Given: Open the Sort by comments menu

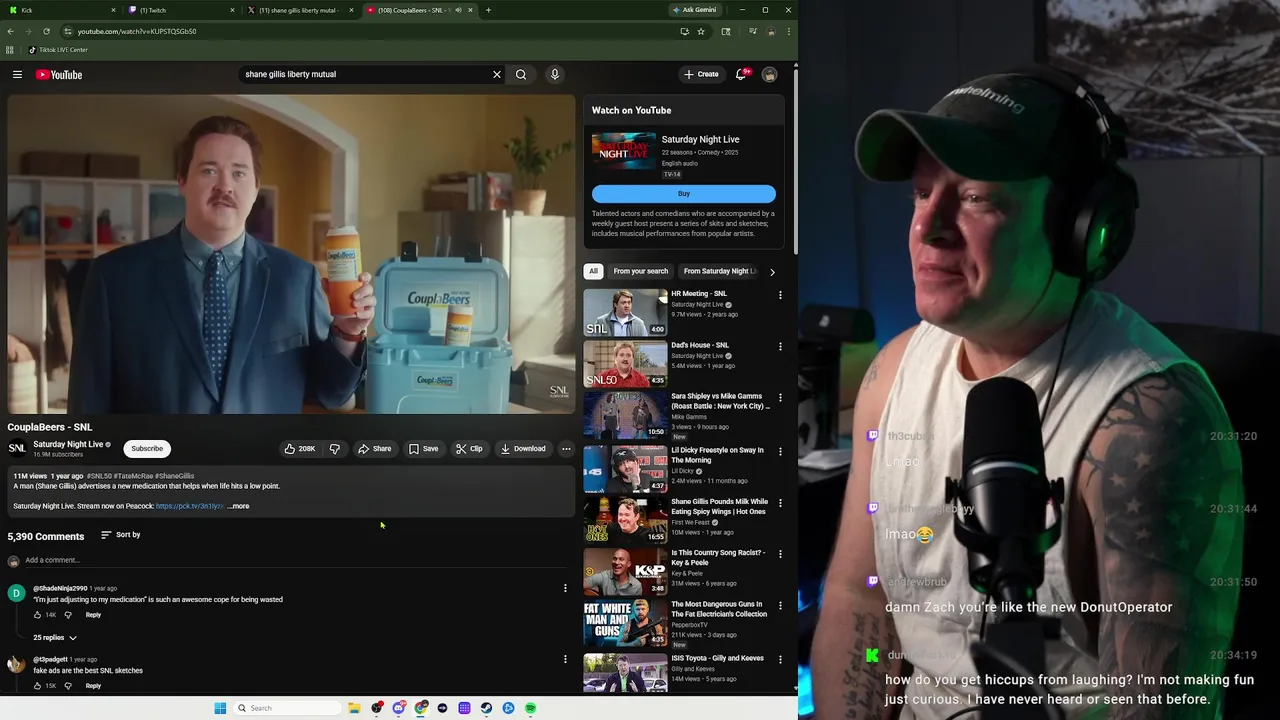Looking at the screenshot, I should (x=120, y=535).
